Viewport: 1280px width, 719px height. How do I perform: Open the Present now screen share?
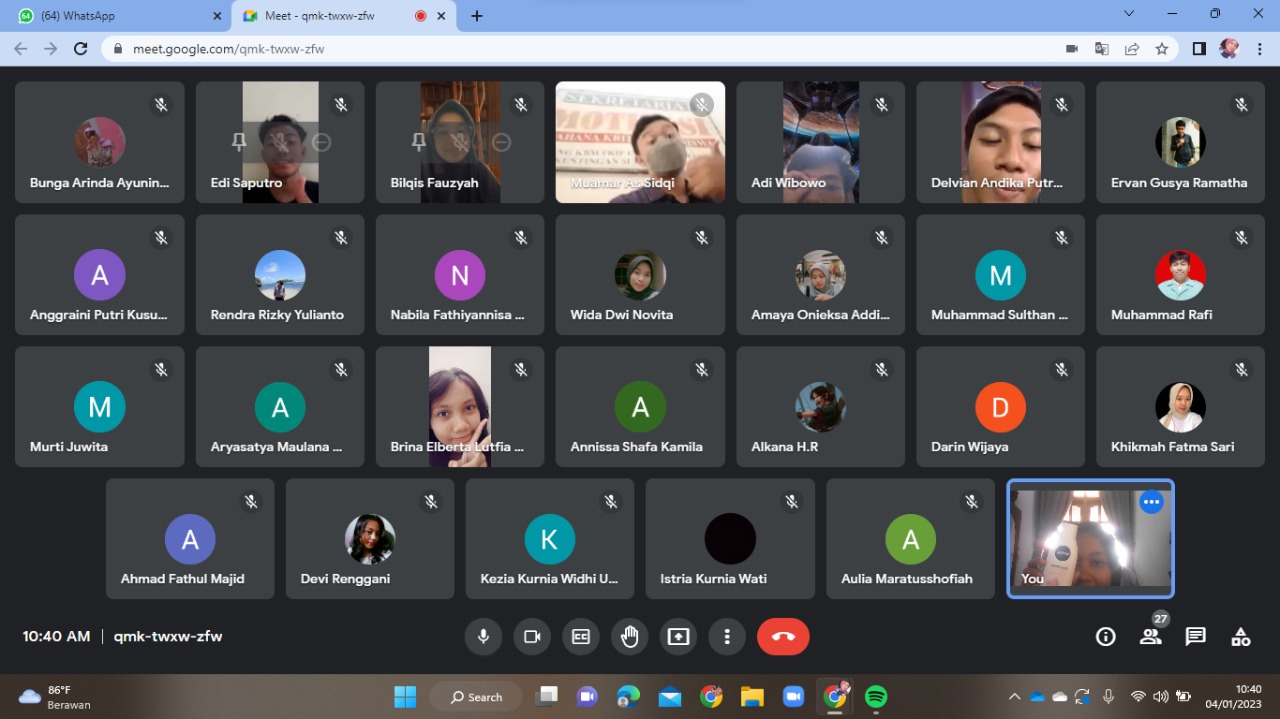click(x=679, y=637)
